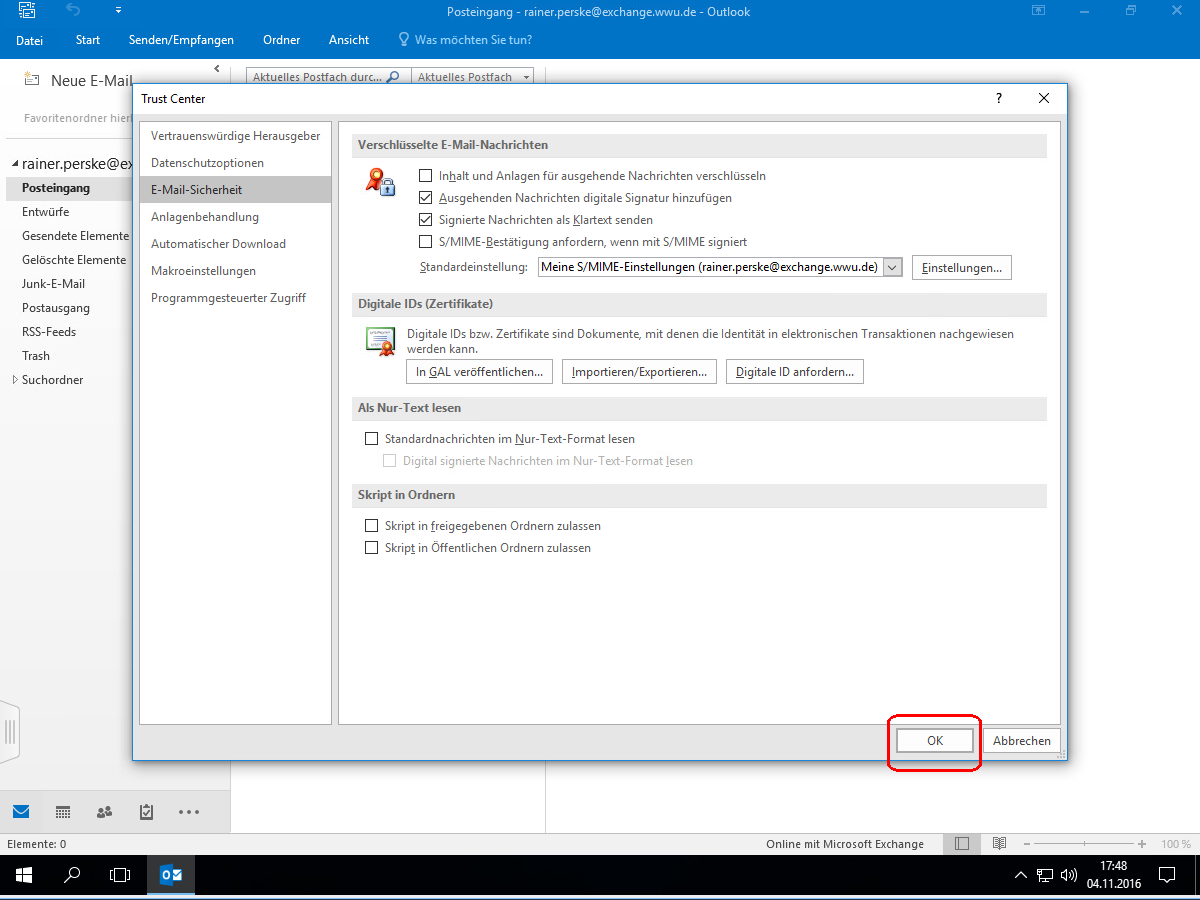
Task: Uncheck adding digital signature to outgoing messages
Action: coord(426,198)
